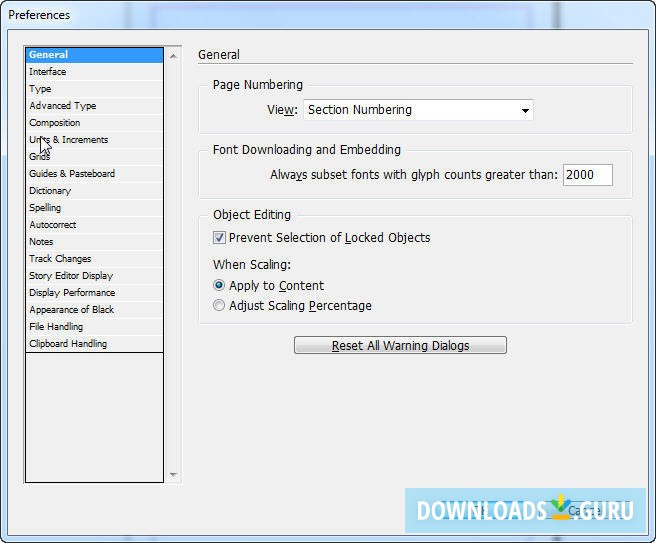Open the Notes preferences category
Screen dimensions: 656x543
click(x=94, y=242)
